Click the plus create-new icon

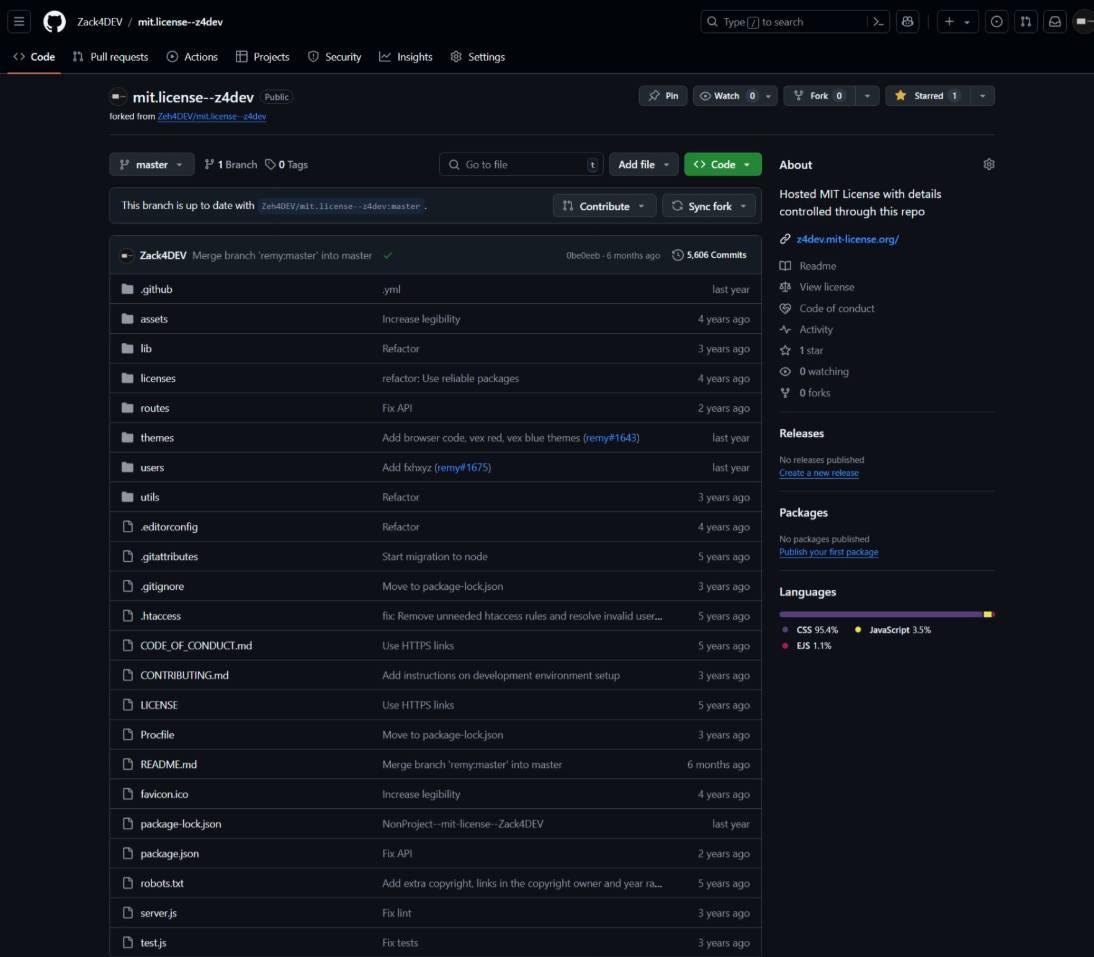pos(949,22)
